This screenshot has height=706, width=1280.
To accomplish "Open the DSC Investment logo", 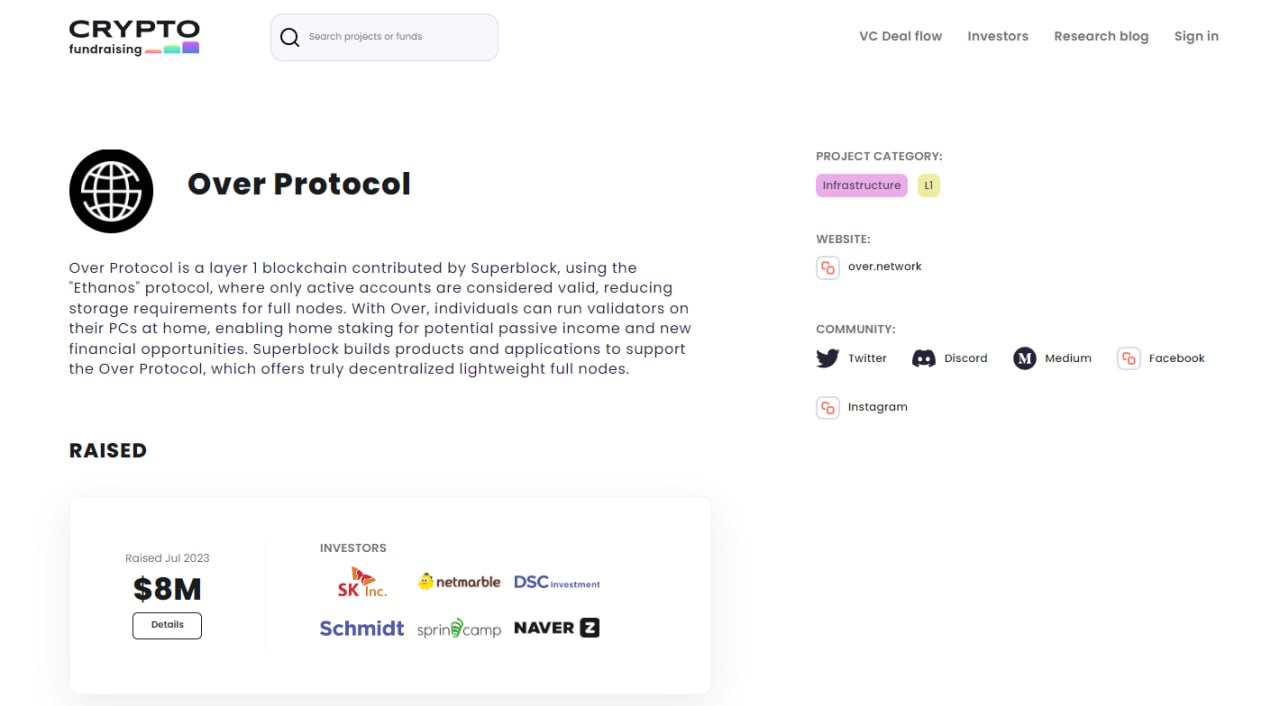I will tap(557, 582).
